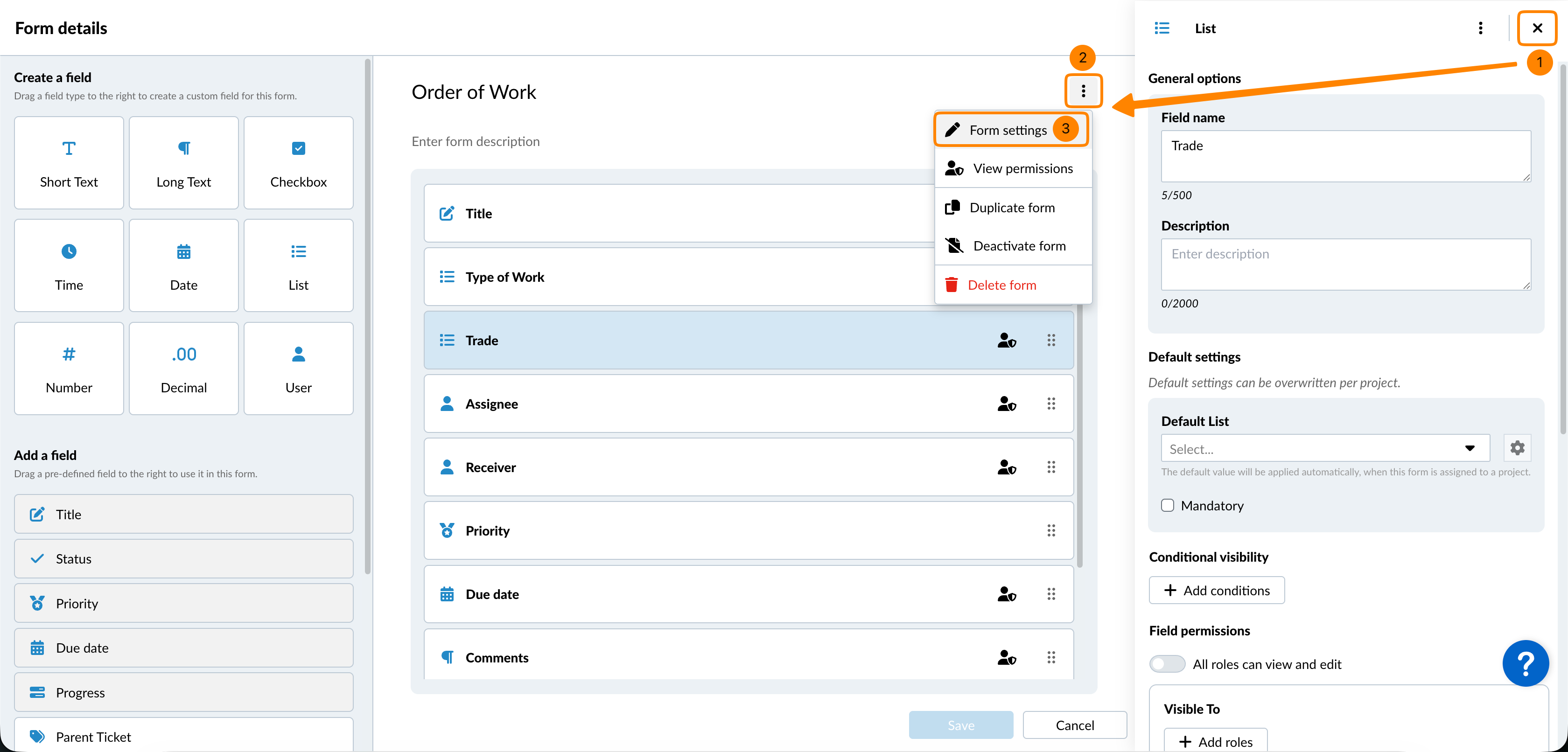Select the Checkbox field type tile
Image resolution: width=1568 pixels, height=752 pixels.
click(298, 163)
